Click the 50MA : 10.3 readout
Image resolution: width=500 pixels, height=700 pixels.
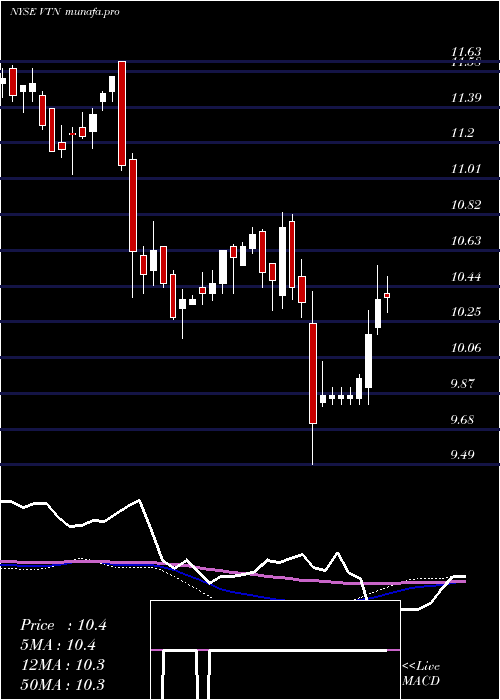click(62, 684)
